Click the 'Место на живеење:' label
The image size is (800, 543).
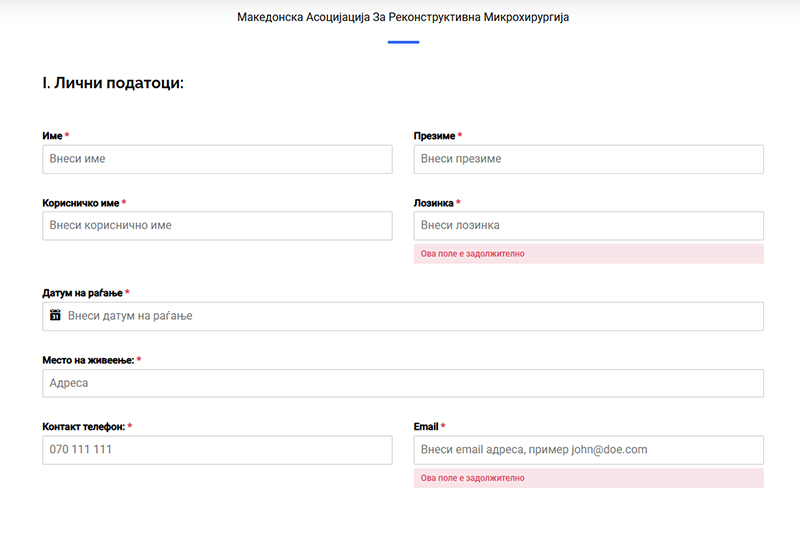tap(87, 360)
